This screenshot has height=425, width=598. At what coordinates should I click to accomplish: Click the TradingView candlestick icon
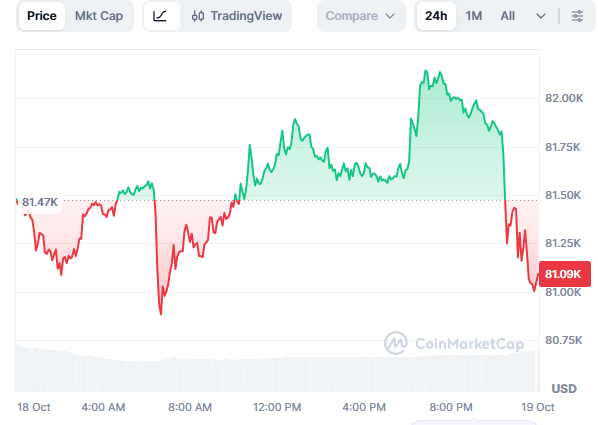[198, 16]
